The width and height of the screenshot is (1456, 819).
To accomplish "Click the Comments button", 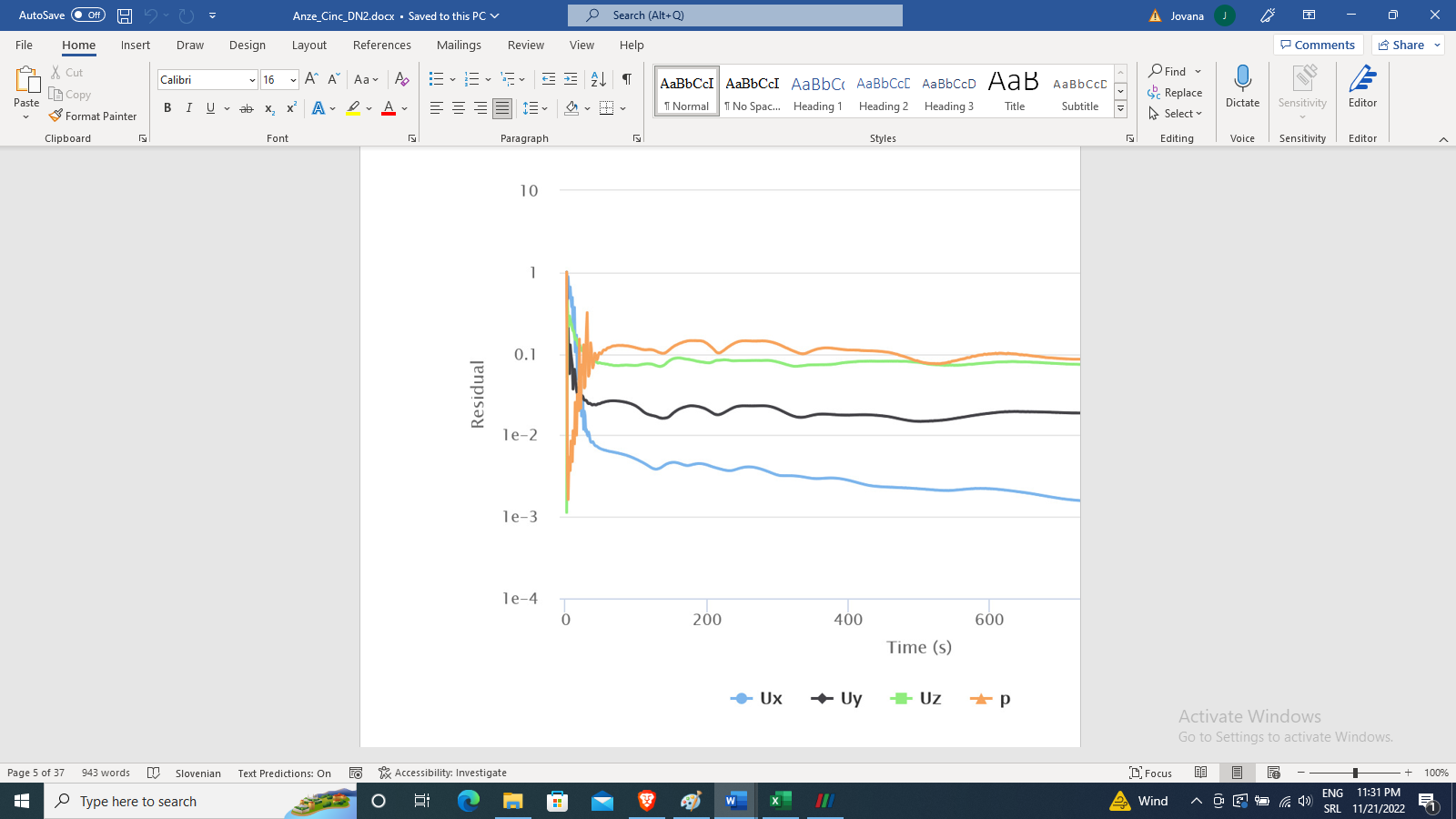I will (x=1317, y=45).
